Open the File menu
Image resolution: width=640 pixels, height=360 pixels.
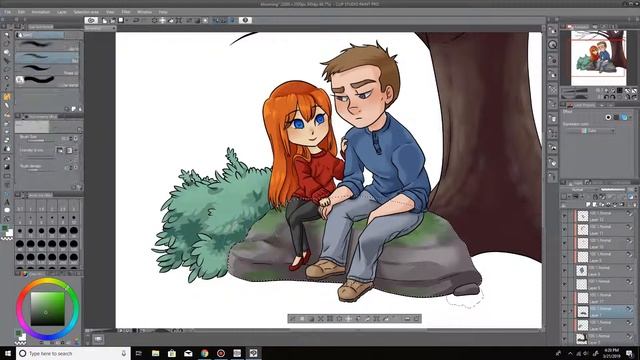(x=7, y=12)
